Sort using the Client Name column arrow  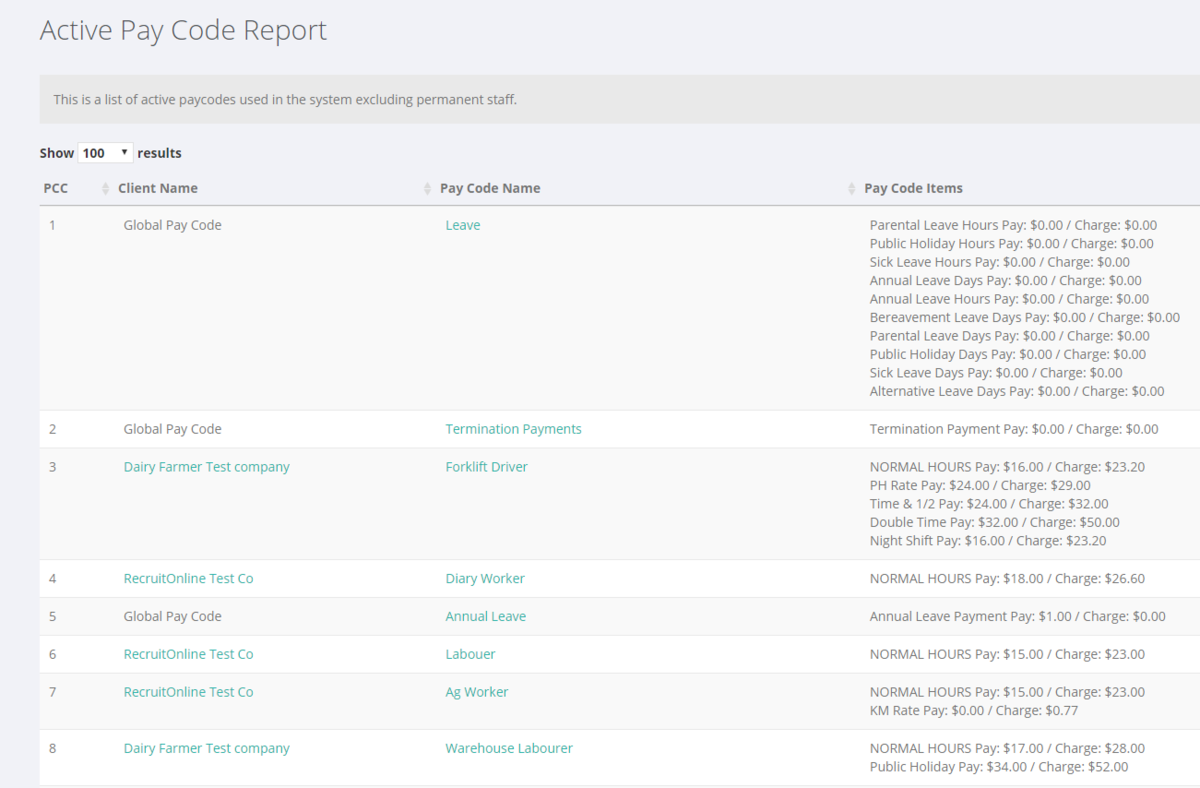(x=428, y=188)
